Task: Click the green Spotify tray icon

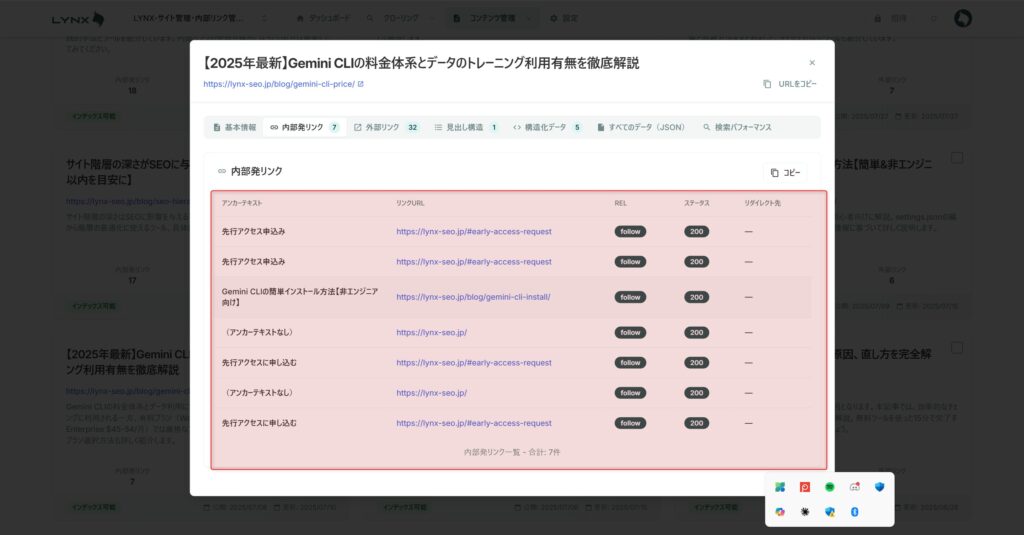Action: pyautogui.click(x=830, y=487)
